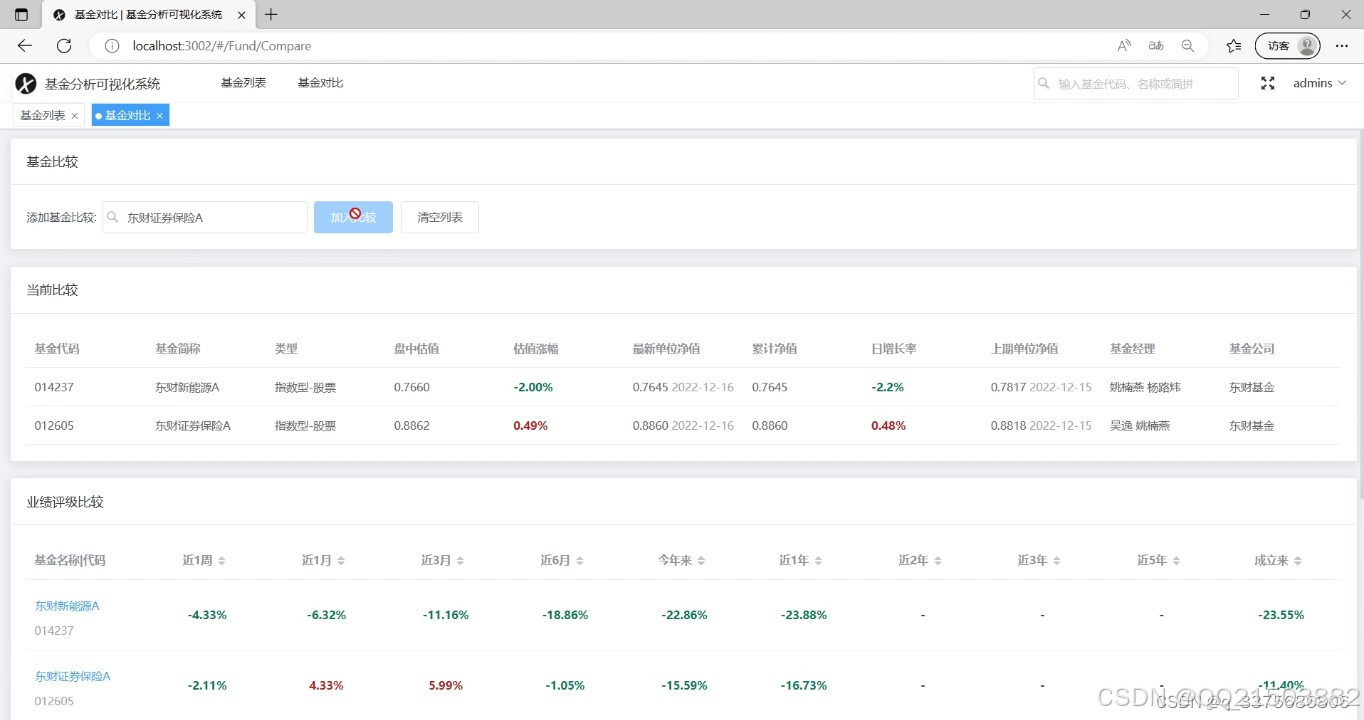The width and height of the screenshot is (1364, 720).
Task: Open the 访客 profile menu in the browser
Action: pyautogui.click(x=1287, y=45)
